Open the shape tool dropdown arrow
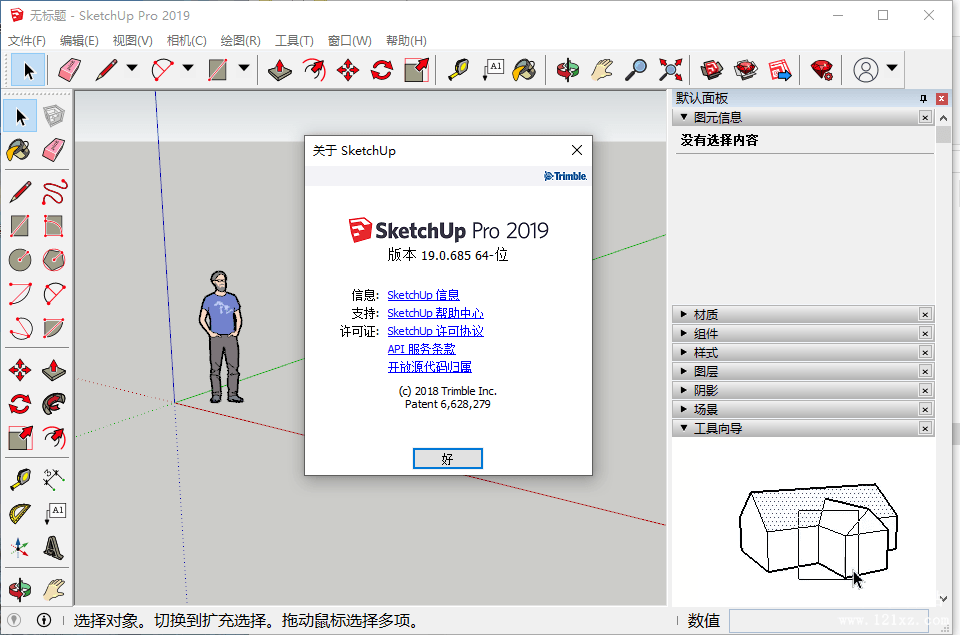960x635 pixels. 244,68
